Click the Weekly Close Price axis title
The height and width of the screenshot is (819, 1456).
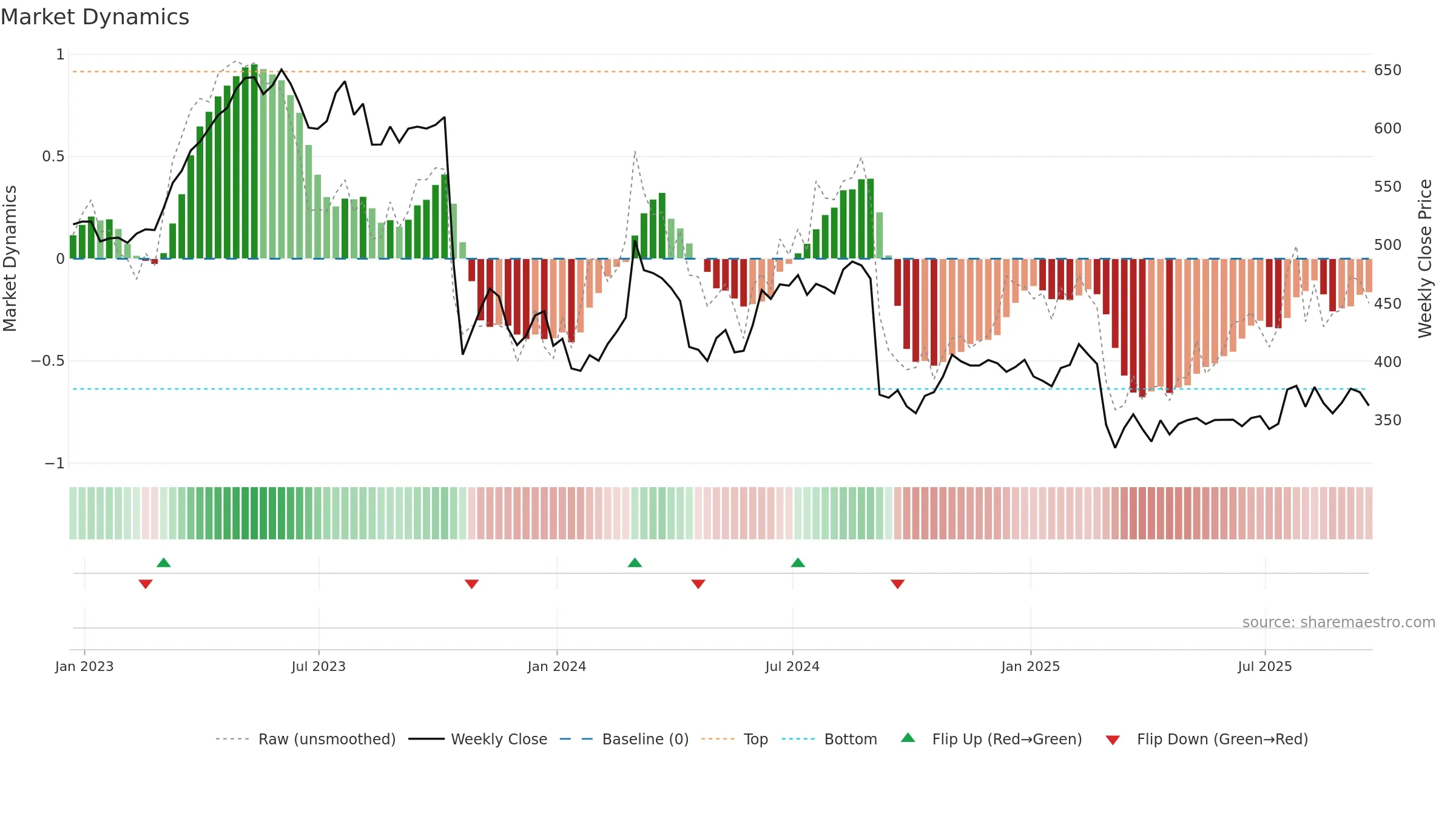[x=1425, y=258]
